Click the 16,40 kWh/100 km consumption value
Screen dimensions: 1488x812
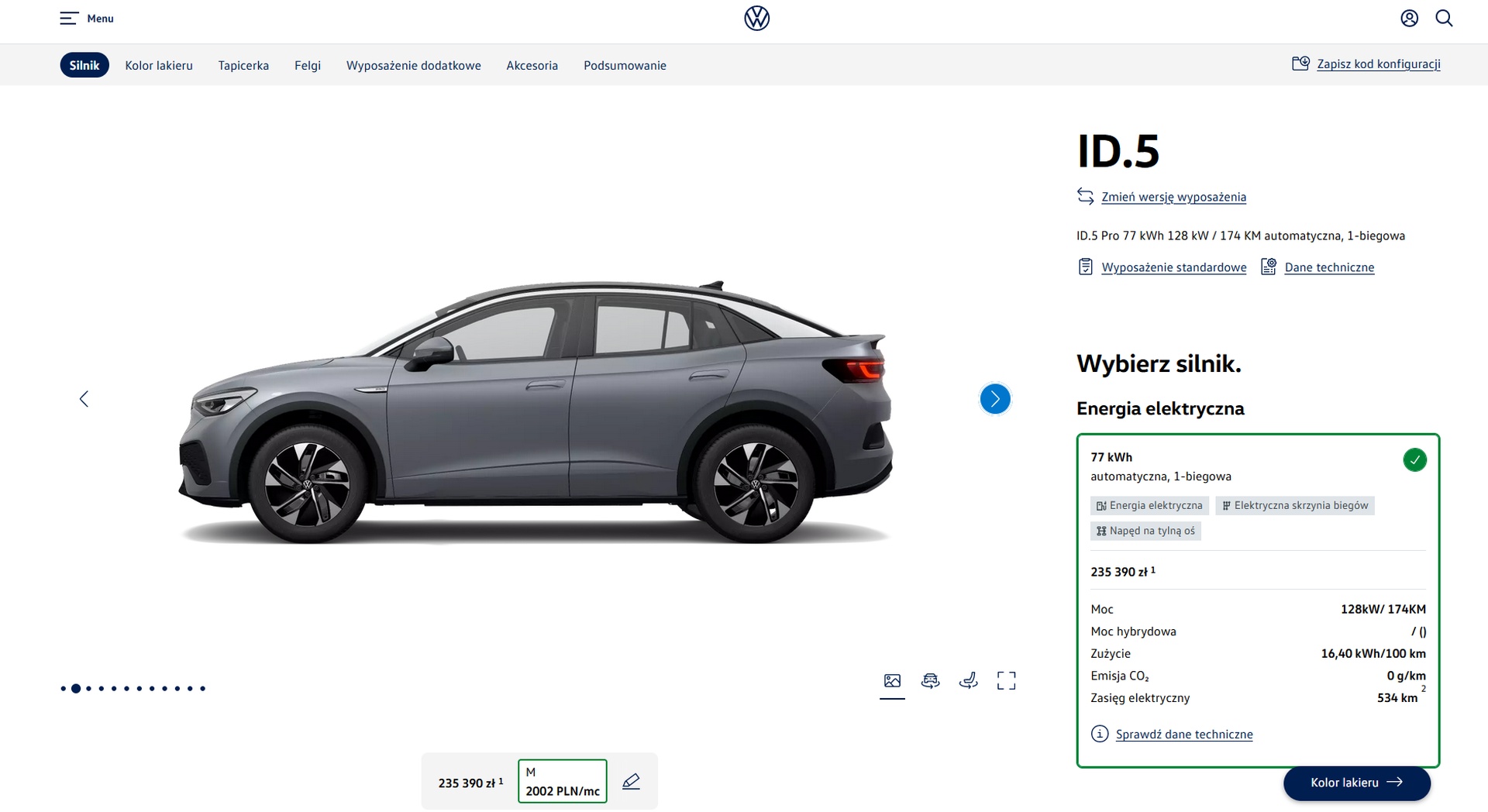pyautogui.click(x=1373, y=653)
